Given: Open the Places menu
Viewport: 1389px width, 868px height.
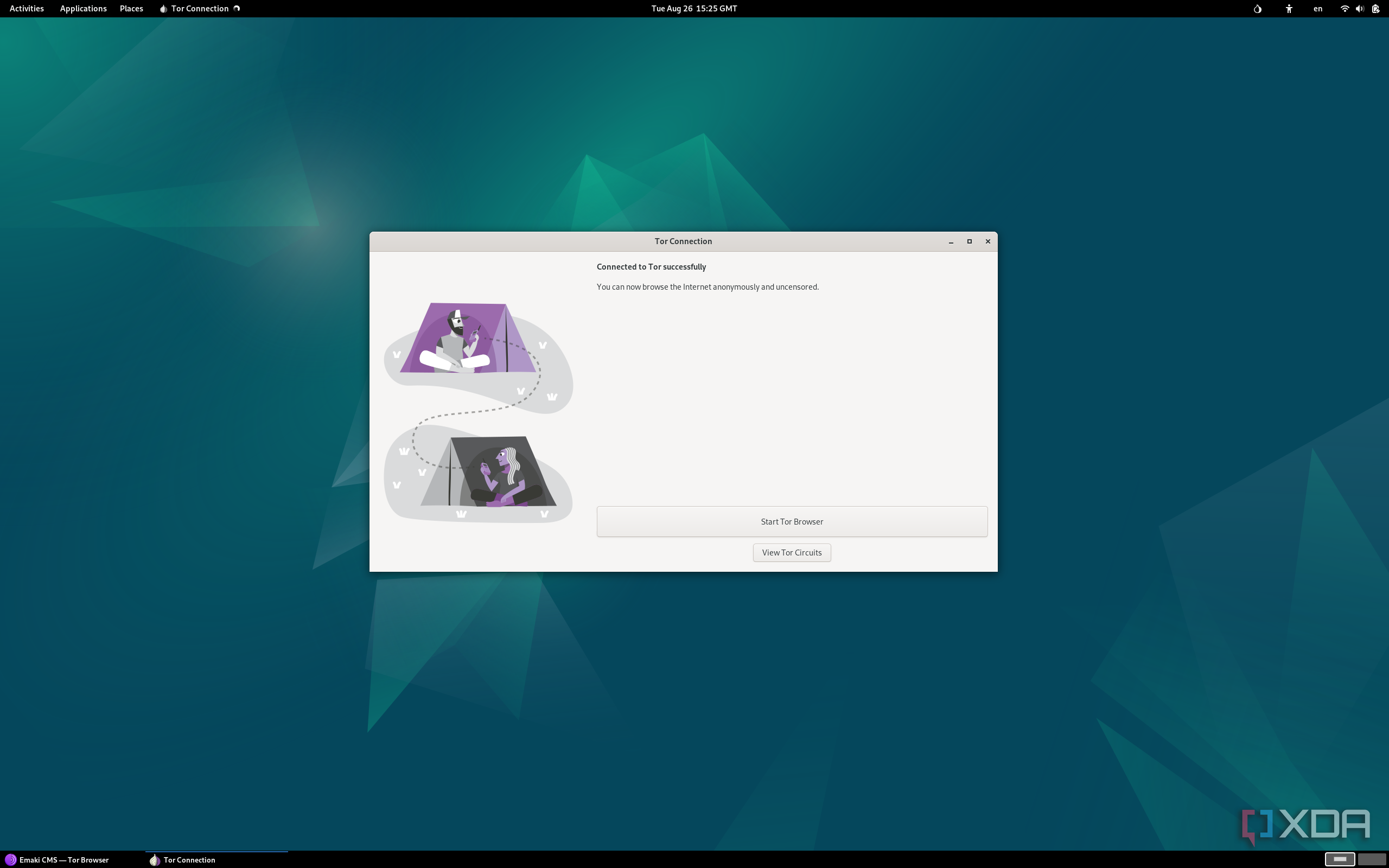Looking at the screenshot, I should pyautogui.click(x=131, y=9).
